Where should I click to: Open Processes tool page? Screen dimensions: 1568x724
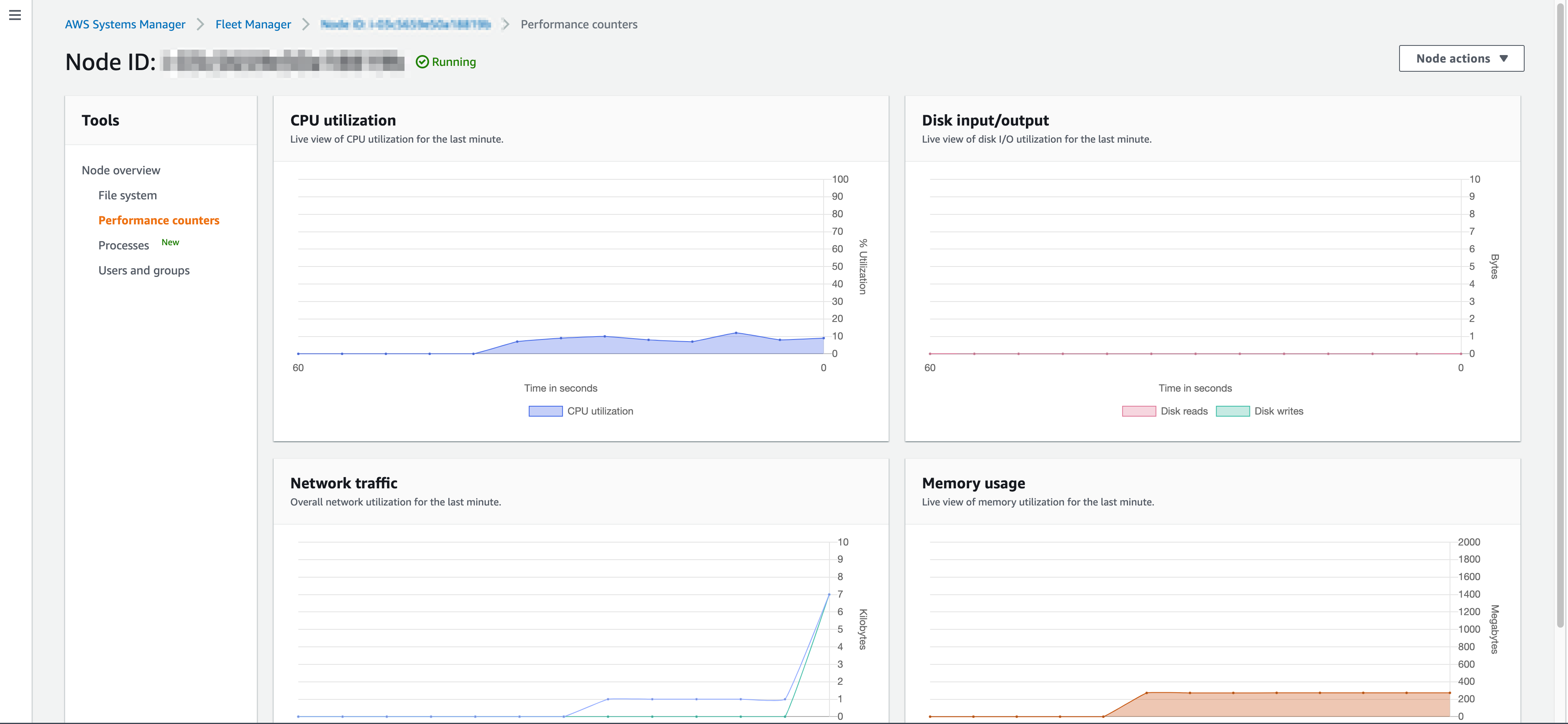pos(123,245)
